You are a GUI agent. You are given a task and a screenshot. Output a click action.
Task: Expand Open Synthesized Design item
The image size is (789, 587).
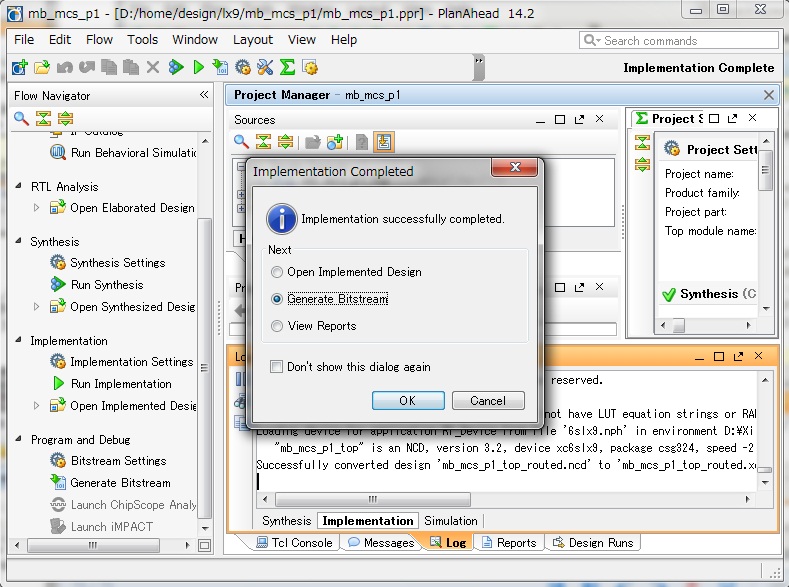(36, 306)
